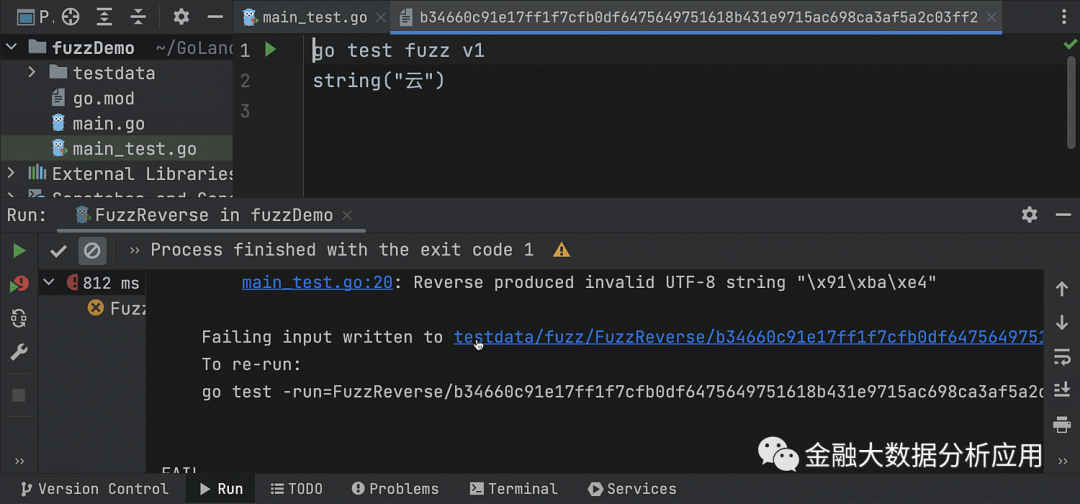1080x504 pixels.
Task: Open main.go in project tree
Action: click(x=108, y=124)
